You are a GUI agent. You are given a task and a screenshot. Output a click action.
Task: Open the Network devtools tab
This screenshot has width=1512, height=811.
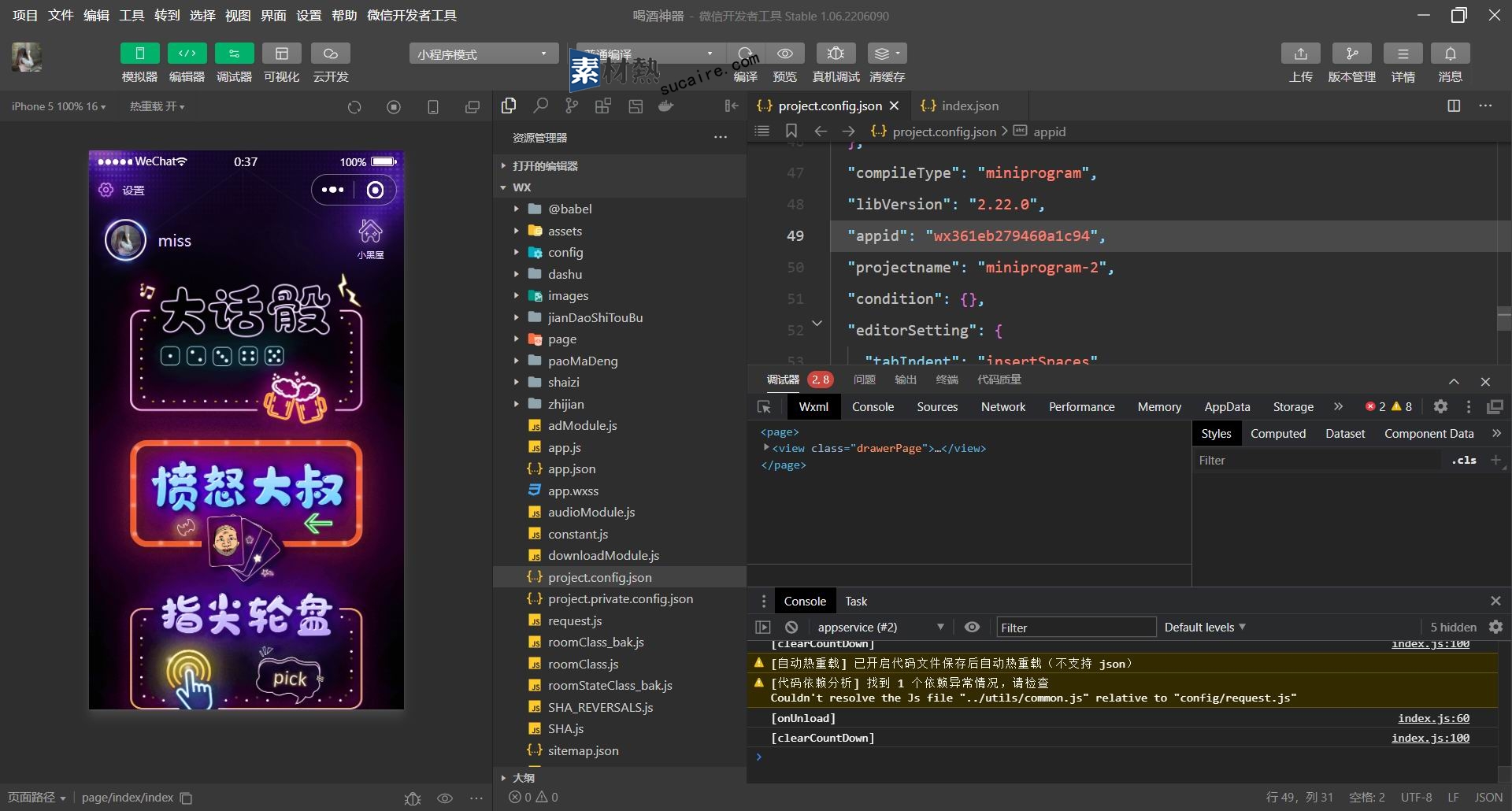pos(1003,407)
